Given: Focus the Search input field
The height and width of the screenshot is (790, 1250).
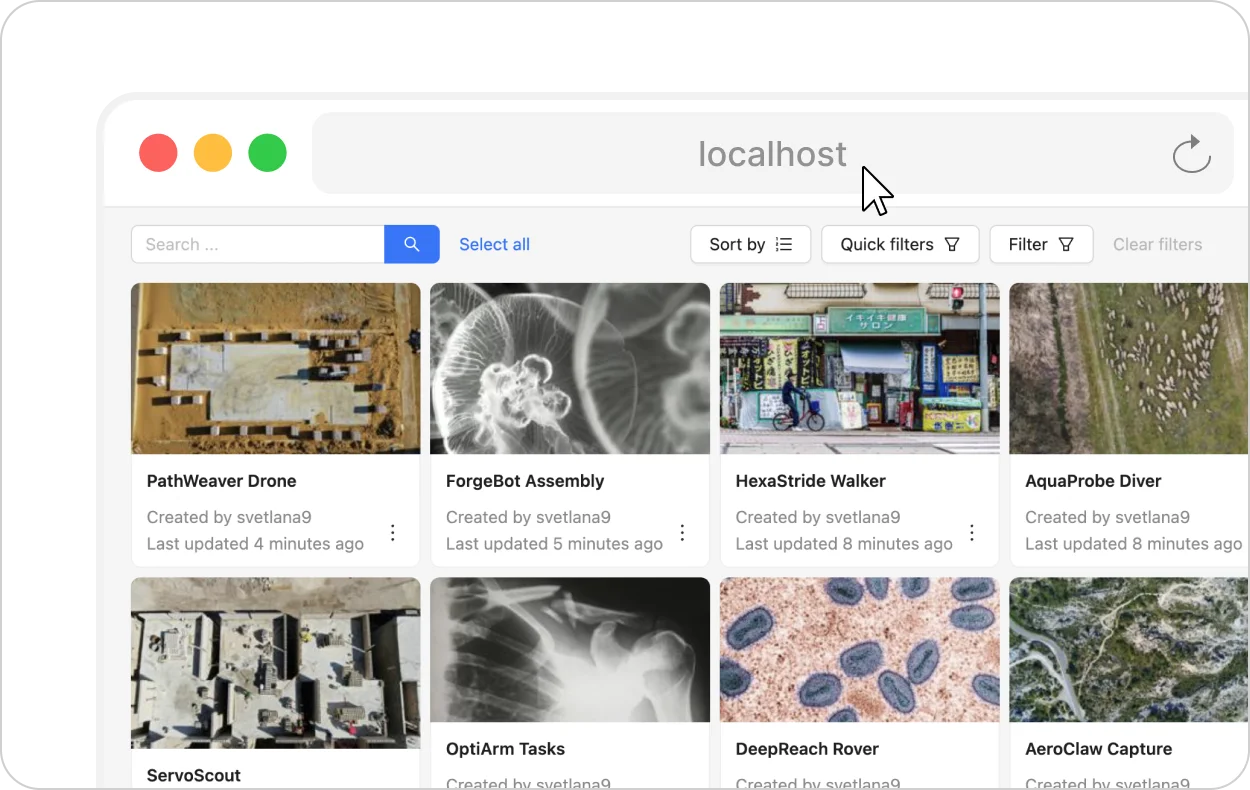Looking at the screenshot, I should (258, 244).
